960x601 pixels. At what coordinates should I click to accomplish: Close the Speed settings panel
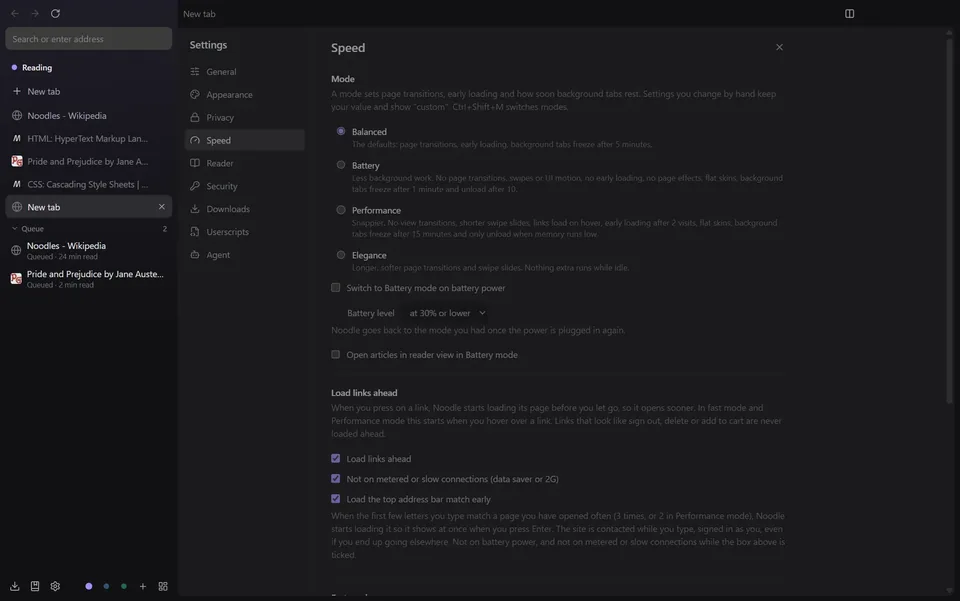[x=779, y=47]
